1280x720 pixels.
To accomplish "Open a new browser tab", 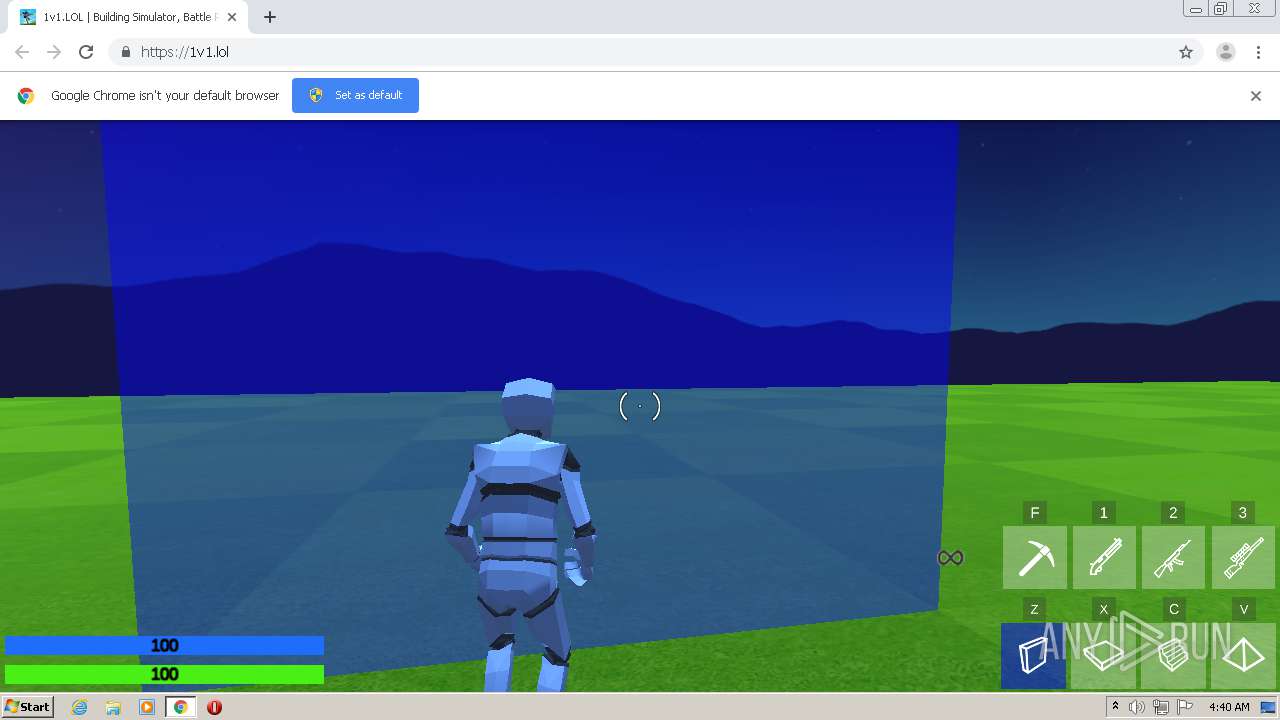I will tap(270, 17).
